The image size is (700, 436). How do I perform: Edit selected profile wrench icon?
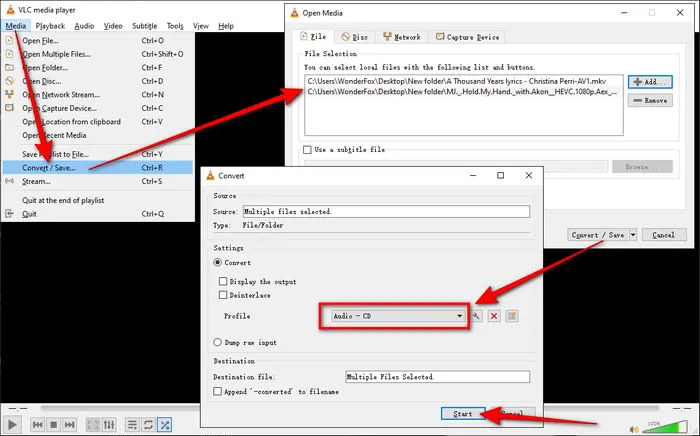[476, 316]
